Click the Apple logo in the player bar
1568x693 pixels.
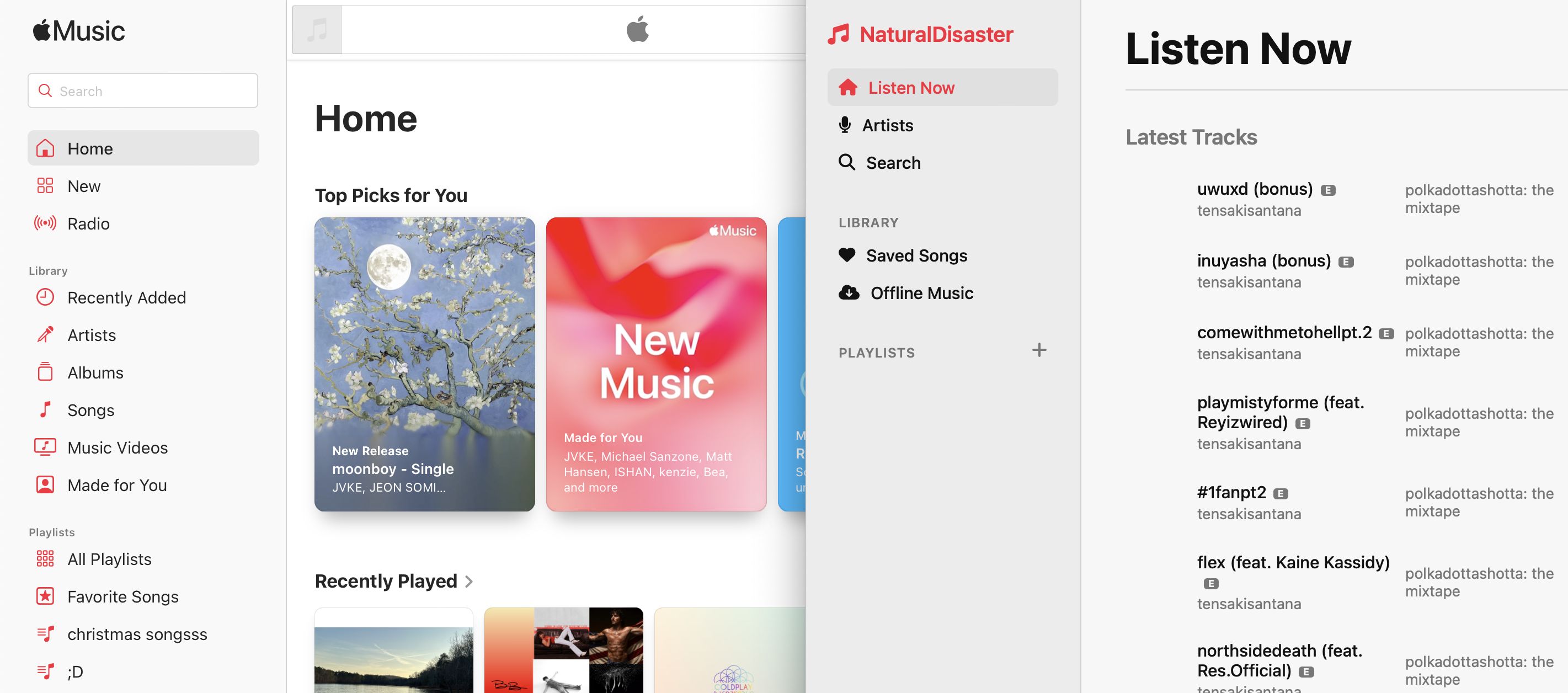click(637, 29)
